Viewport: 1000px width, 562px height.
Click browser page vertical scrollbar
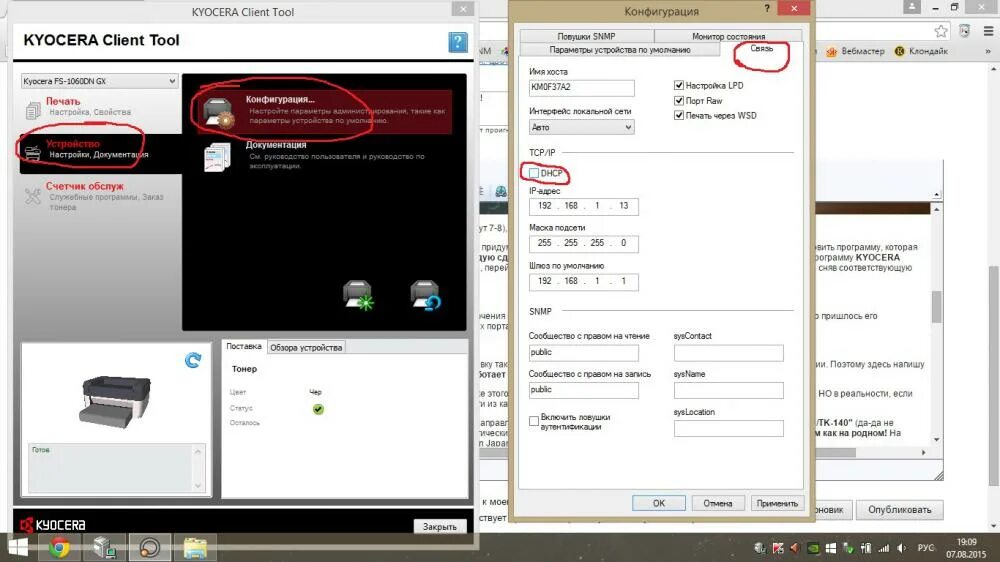(993, 375)
